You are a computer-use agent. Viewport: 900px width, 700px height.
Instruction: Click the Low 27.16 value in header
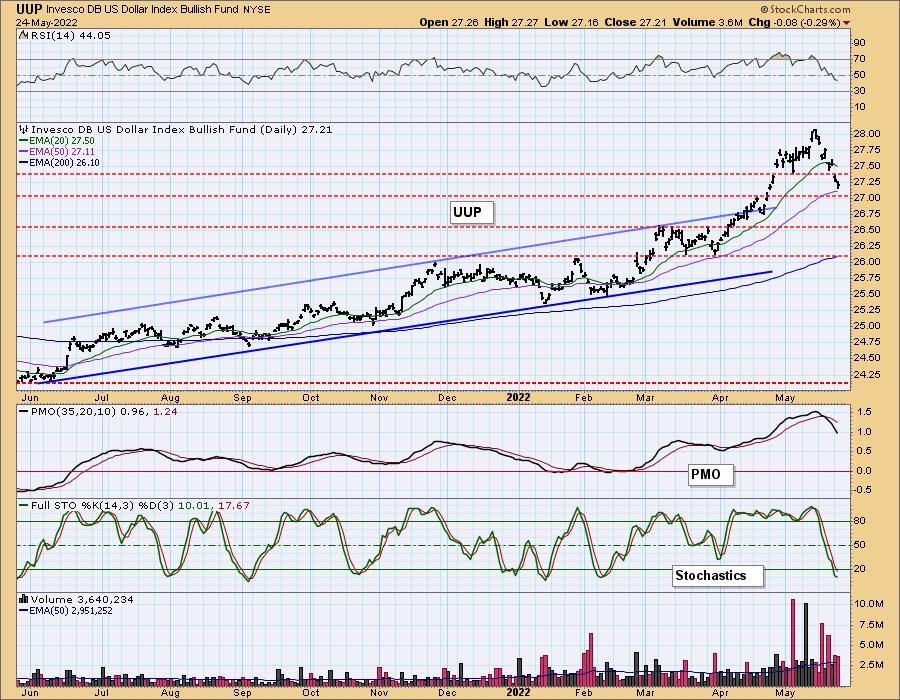[571, 22]
